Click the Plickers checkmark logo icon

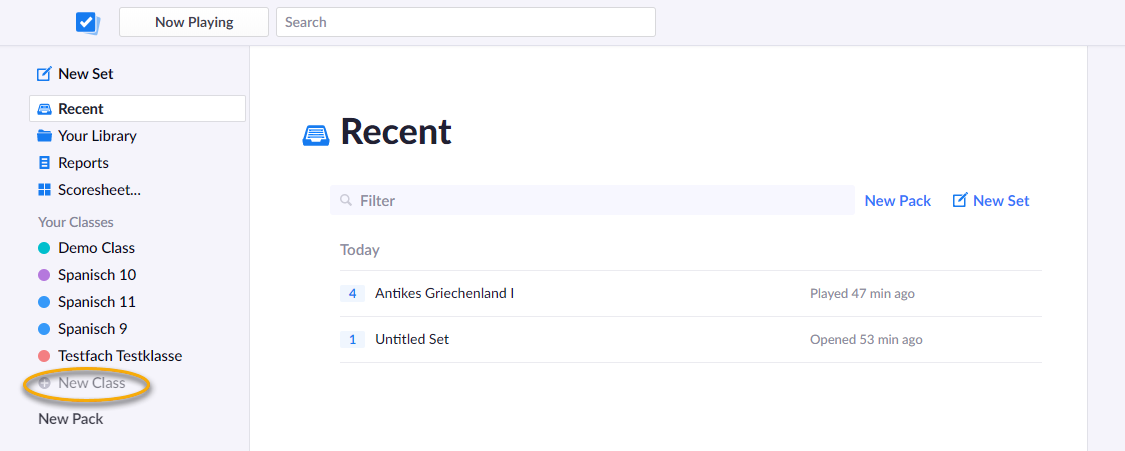click(88, 23)
